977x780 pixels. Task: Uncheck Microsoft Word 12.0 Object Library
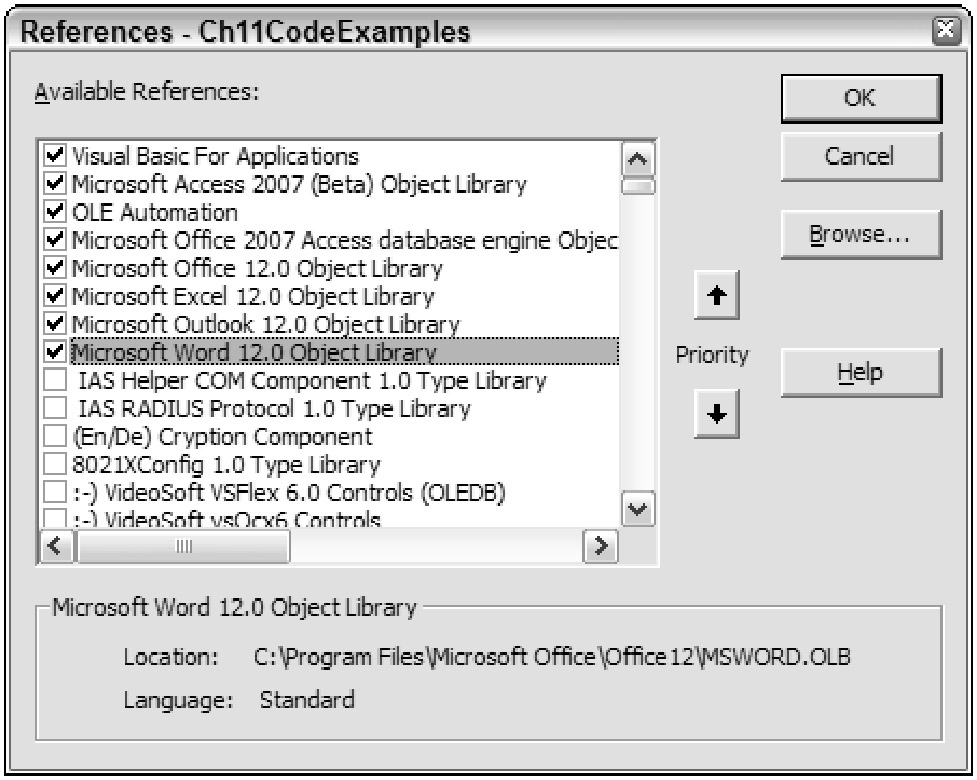pyautogui.click(x=56, y=353)
